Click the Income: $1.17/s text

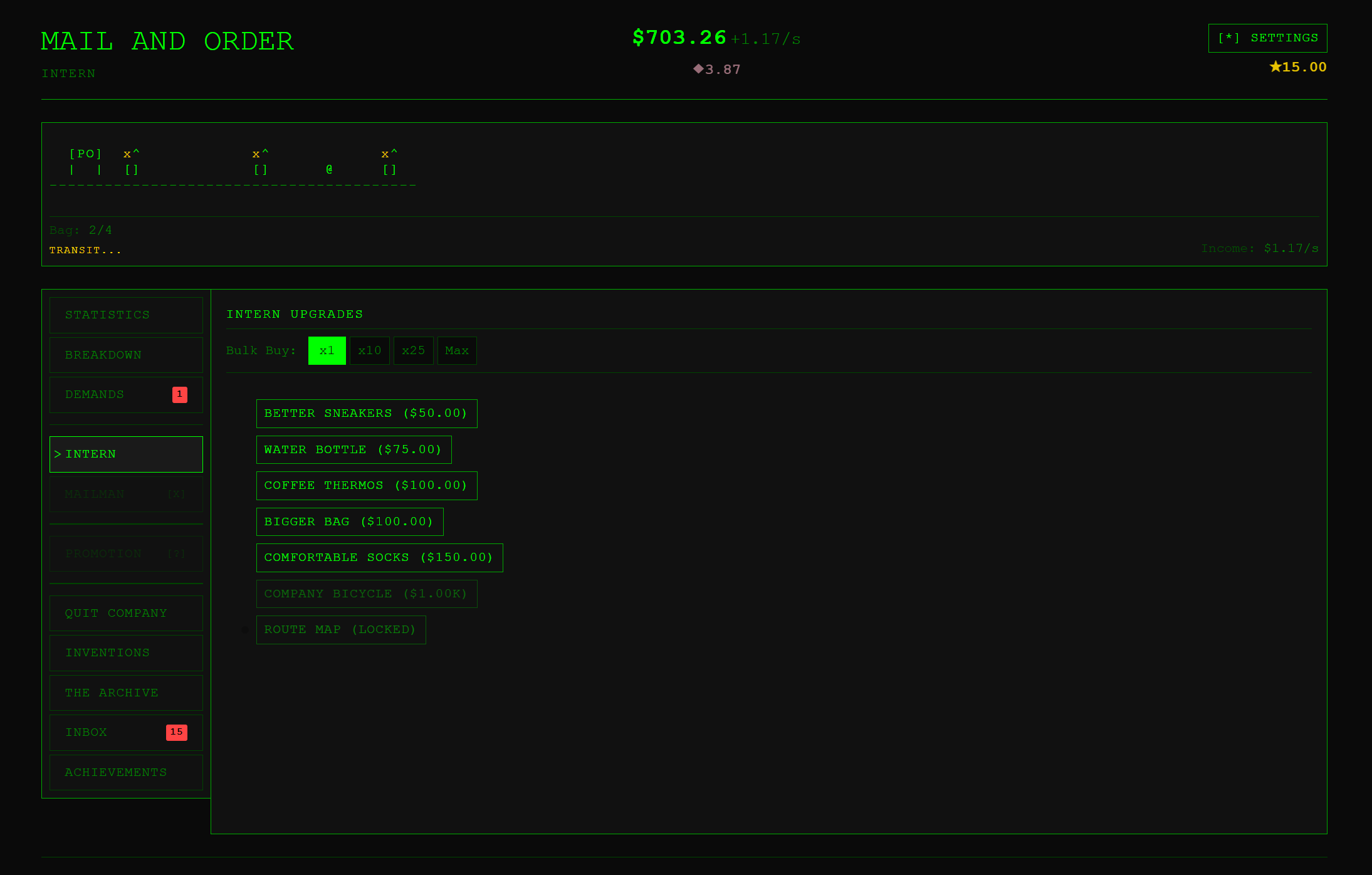coord(1260,248)
